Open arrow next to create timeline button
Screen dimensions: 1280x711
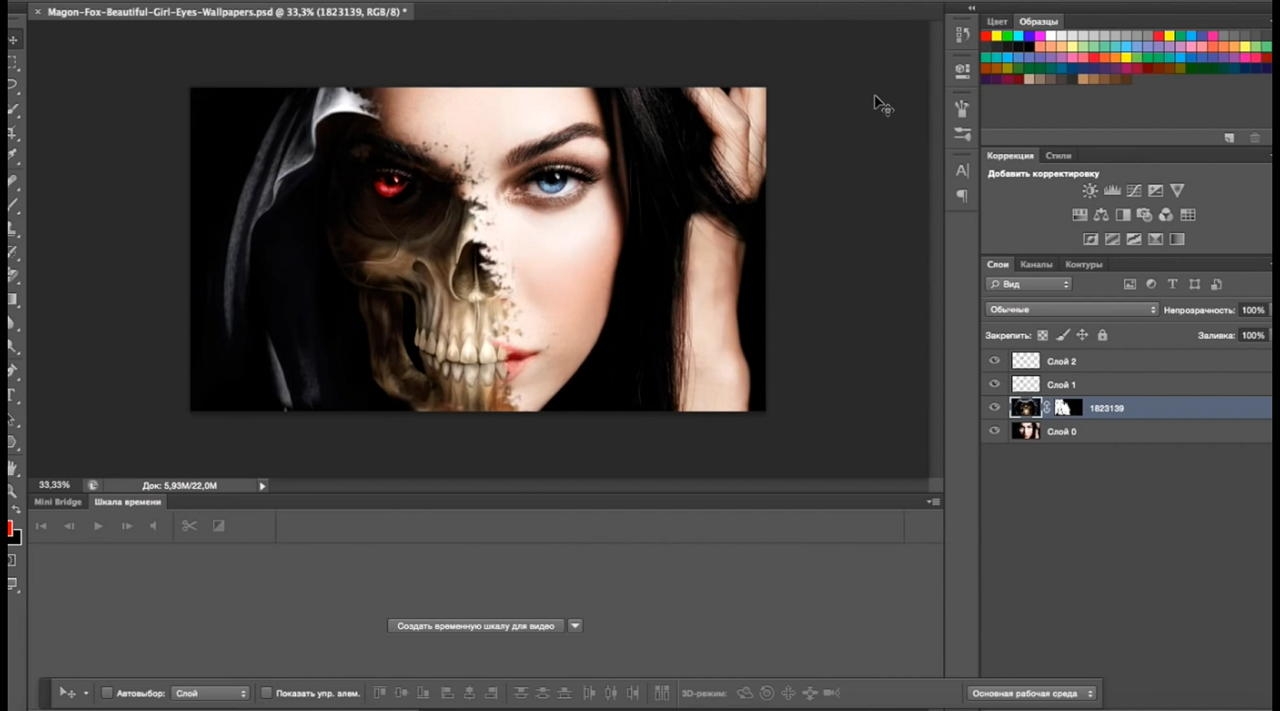coord(575,626)
